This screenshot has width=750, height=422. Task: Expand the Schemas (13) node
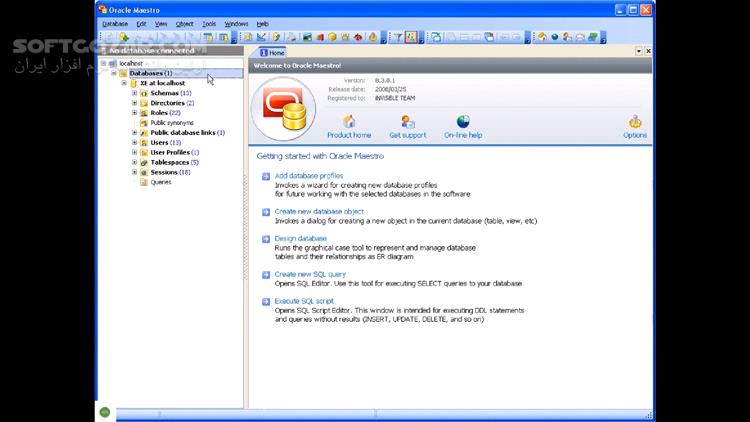[x=134, y=93]
